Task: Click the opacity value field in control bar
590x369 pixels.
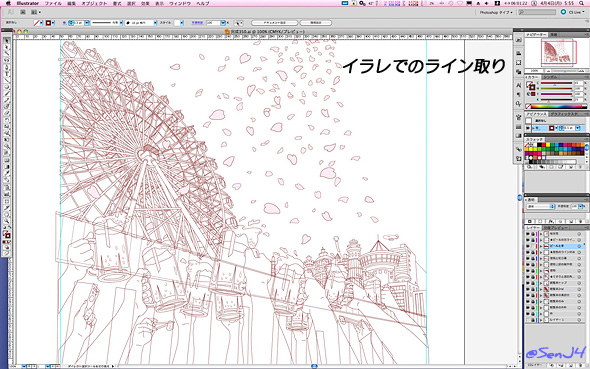Action: (213, 23)
